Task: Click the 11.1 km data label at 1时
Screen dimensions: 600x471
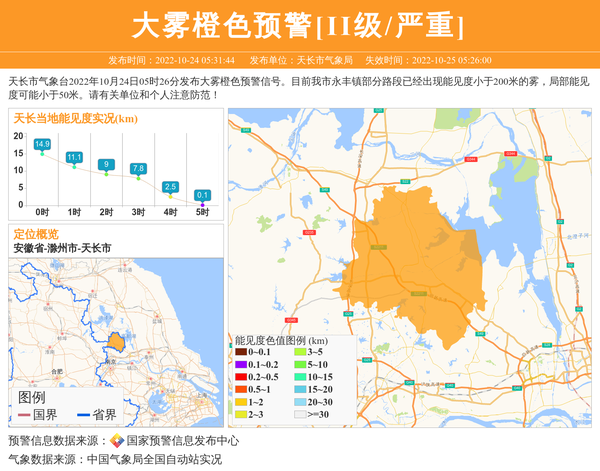Action: (74, 157)
